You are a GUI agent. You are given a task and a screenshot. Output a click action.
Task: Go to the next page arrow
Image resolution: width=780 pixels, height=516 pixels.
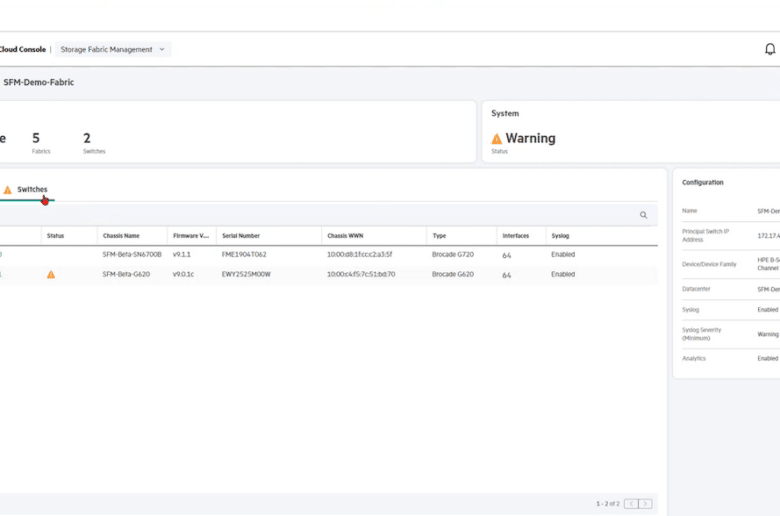645,504
